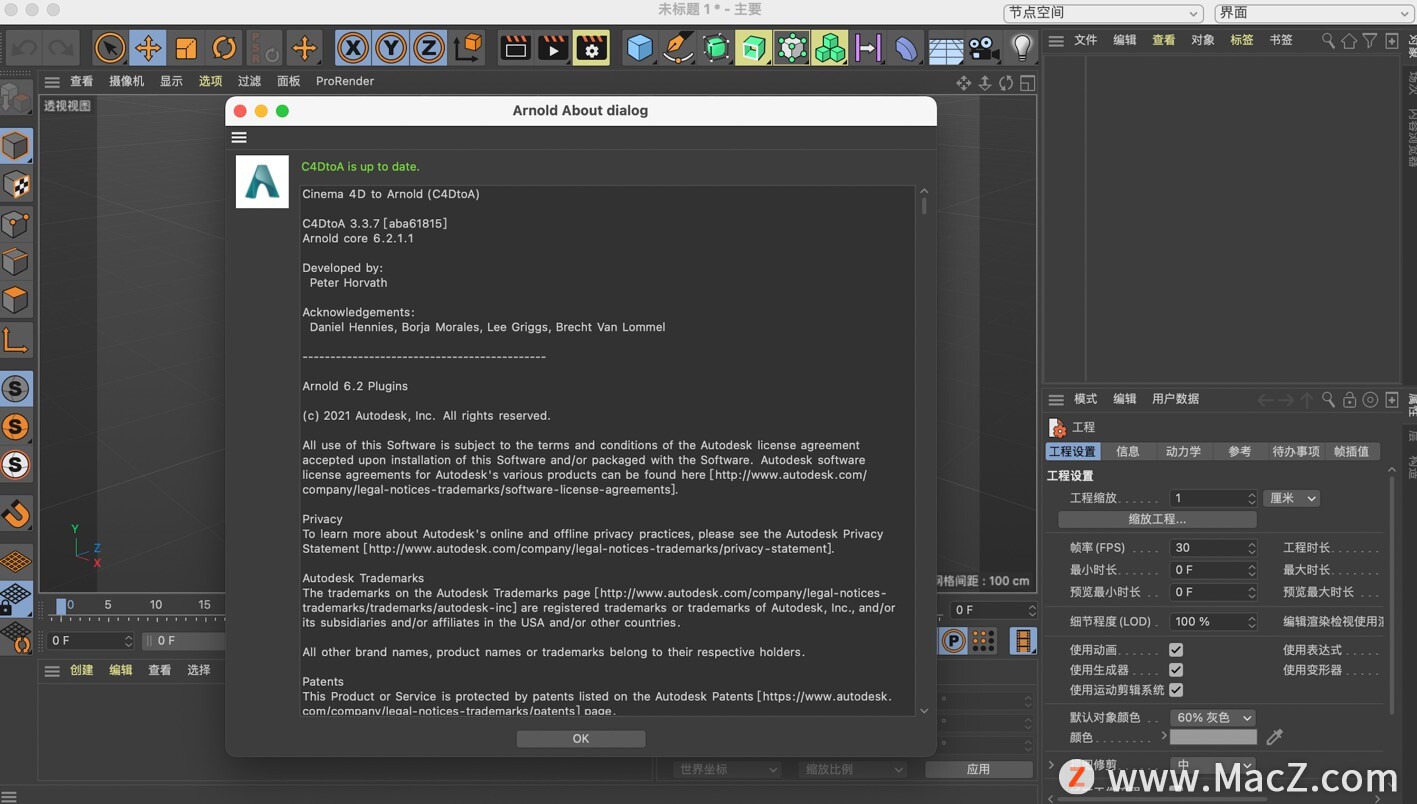Open the viewport 显示 menu

tap(171, 81)
